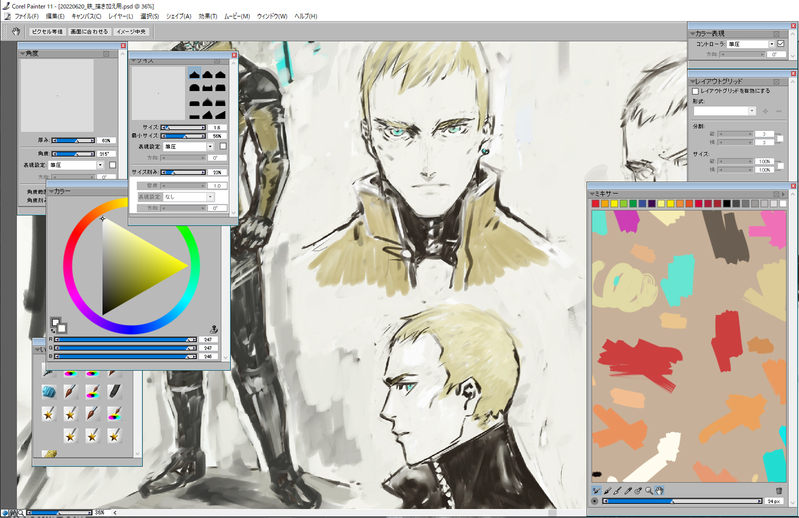
Task: Adjust the Mixer brush size slider
Action: [682, 501]
